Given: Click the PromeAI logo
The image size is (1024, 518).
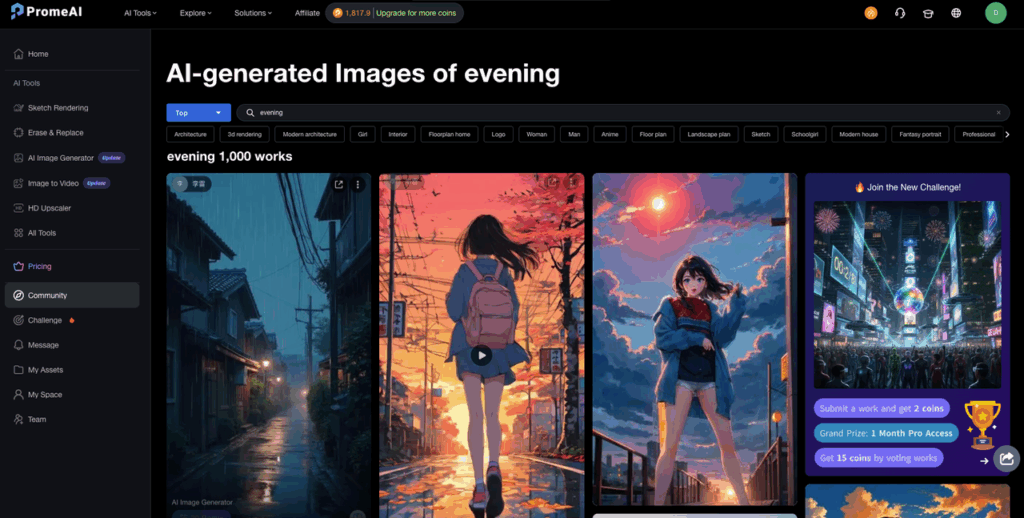Looking at the screenshot, I should click(46, 12).
